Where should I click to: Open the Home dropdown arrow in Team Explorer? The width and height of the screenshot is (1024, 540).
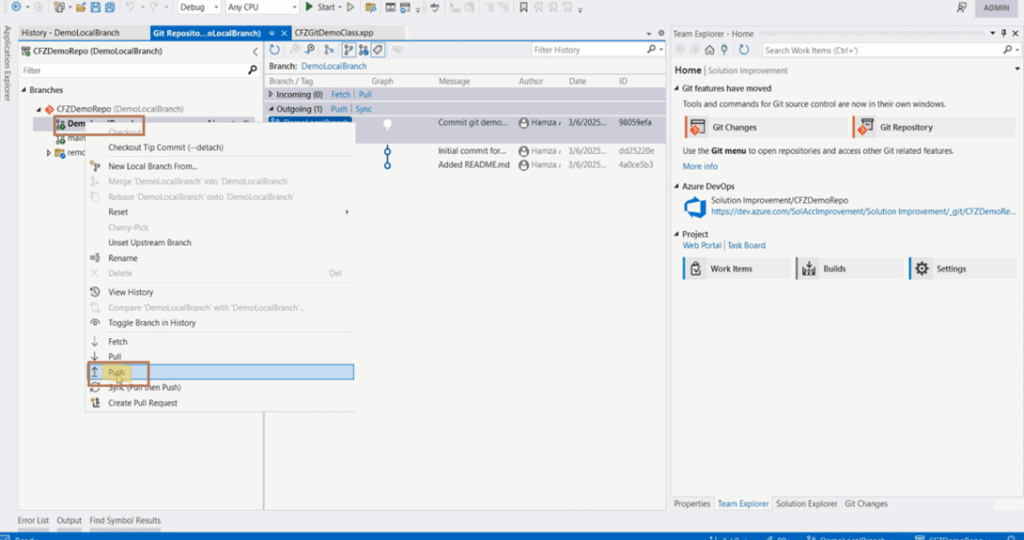pyautogui.click(x=1017, y=69)
